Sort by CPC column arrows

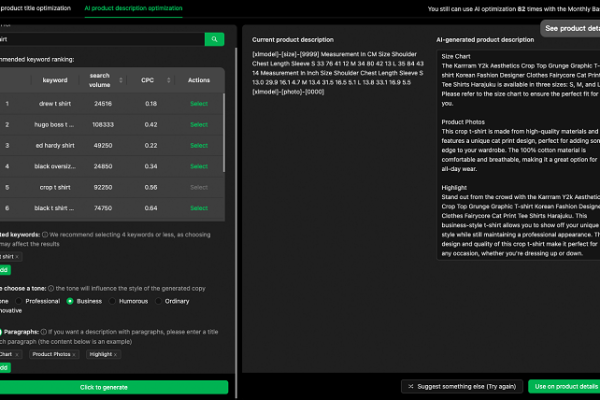point(168,80)
